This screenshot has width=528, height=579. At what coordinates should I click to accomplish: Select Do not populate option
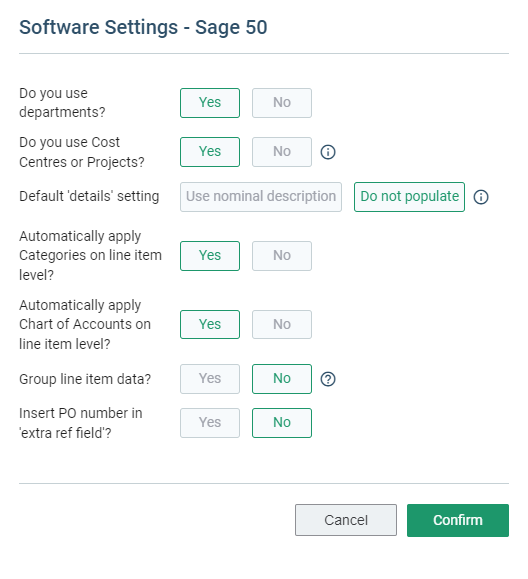click(409, 197)
